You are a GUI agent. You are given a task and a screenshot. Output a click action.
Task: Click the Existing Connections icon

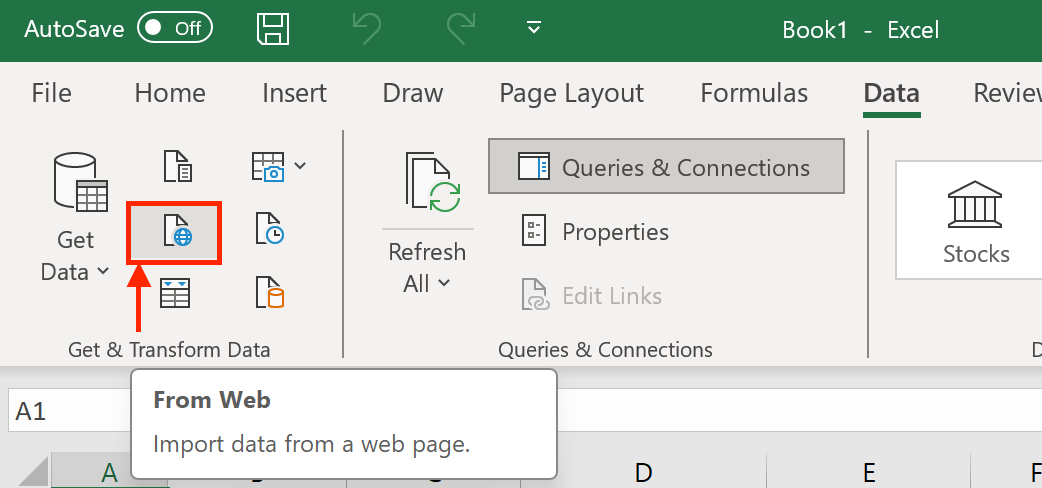(270, 293)
